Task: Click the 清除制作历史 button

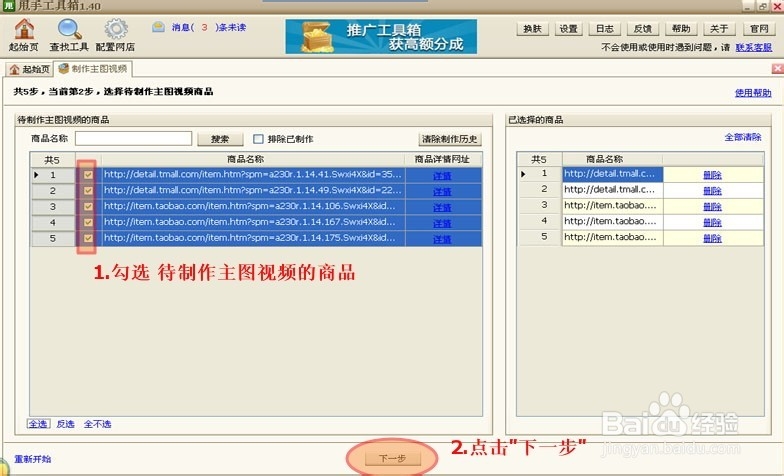Action: click(450, 139)
